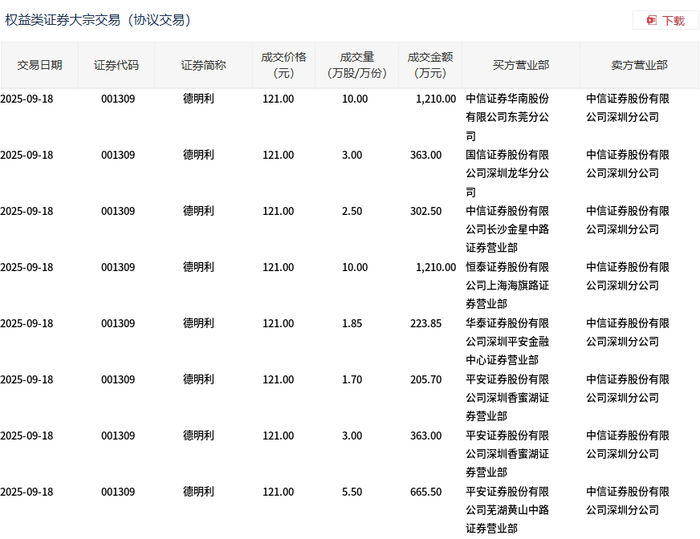Click amount 1,210.00 in the 恒泰证券 row
Viewport: 700px width, 539px height.
point(436,267)
